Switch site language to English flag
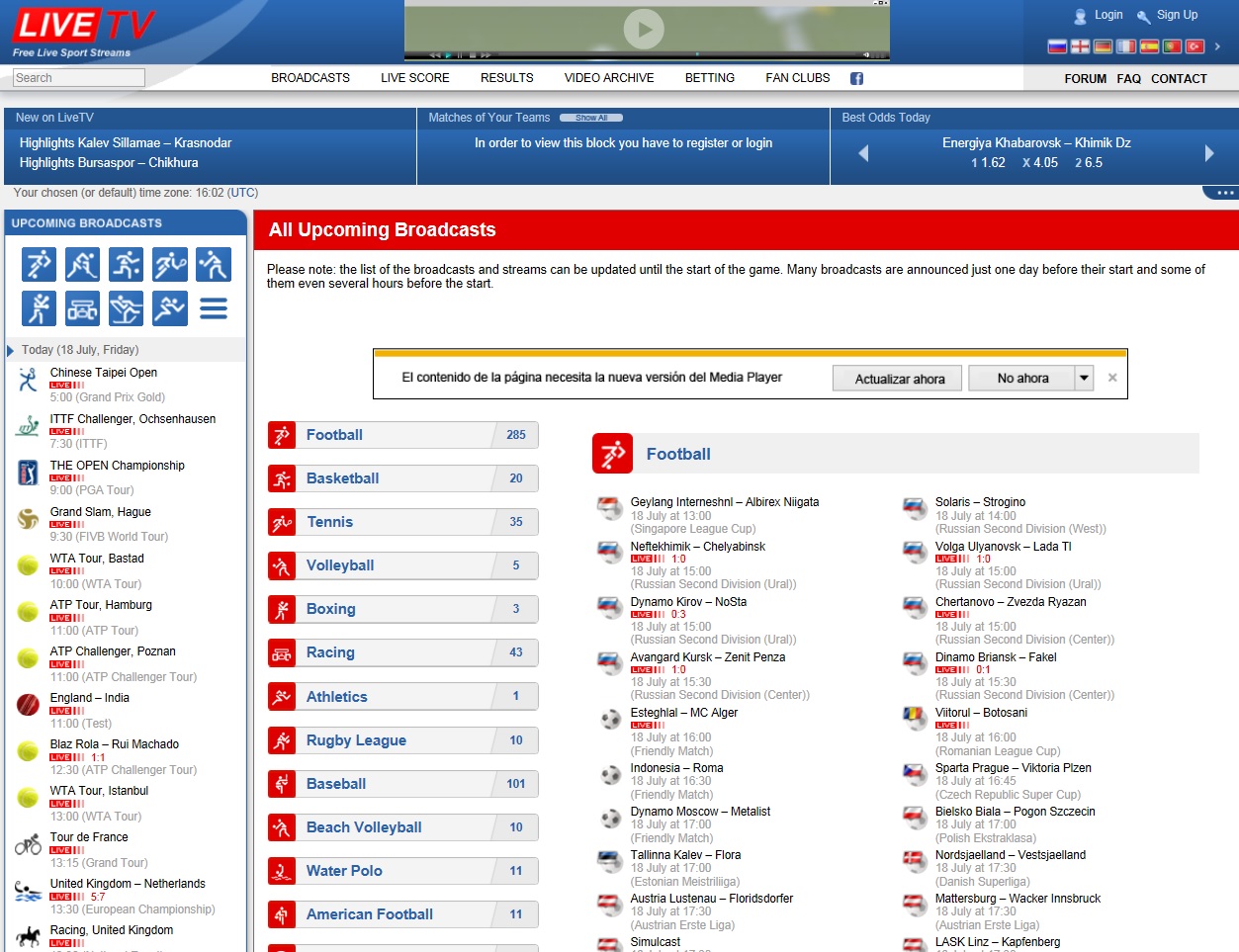This screenshot has height=952, width=1239. [x=1080, y=46]
